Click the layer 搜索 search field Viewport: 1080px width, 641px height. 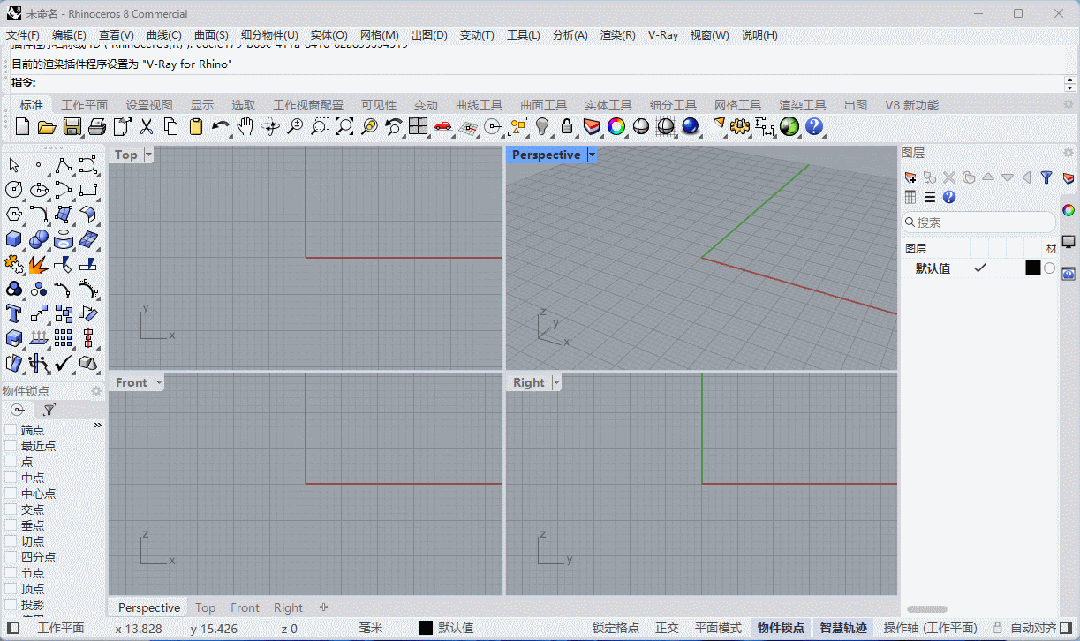tap(978, 222)
